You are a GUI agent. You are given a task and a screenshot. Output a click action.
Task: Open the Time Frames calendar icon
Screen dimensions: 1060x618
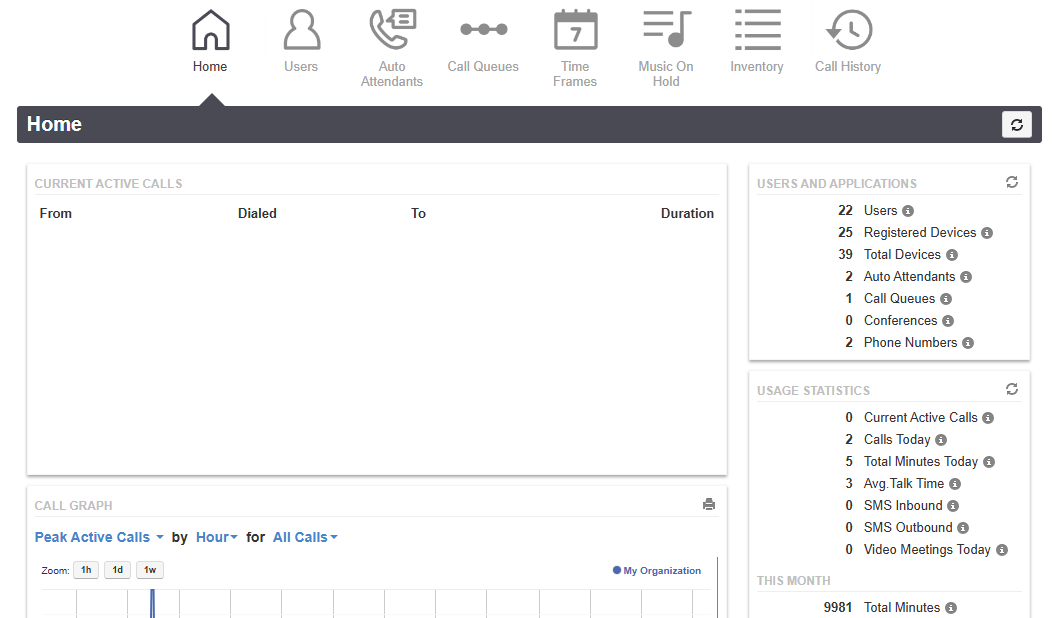coord(575,31)
